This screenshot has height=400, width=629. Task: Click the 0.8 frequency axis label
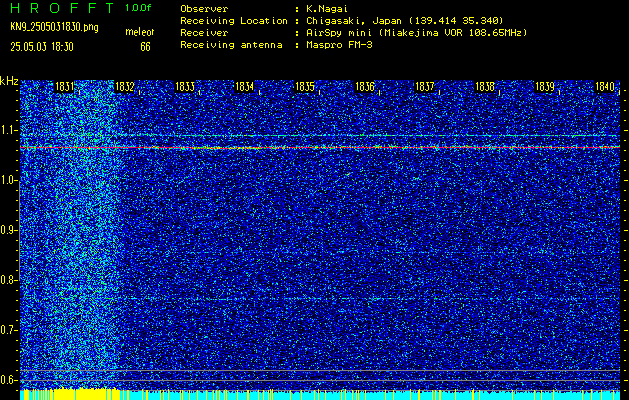click(8, 280)
